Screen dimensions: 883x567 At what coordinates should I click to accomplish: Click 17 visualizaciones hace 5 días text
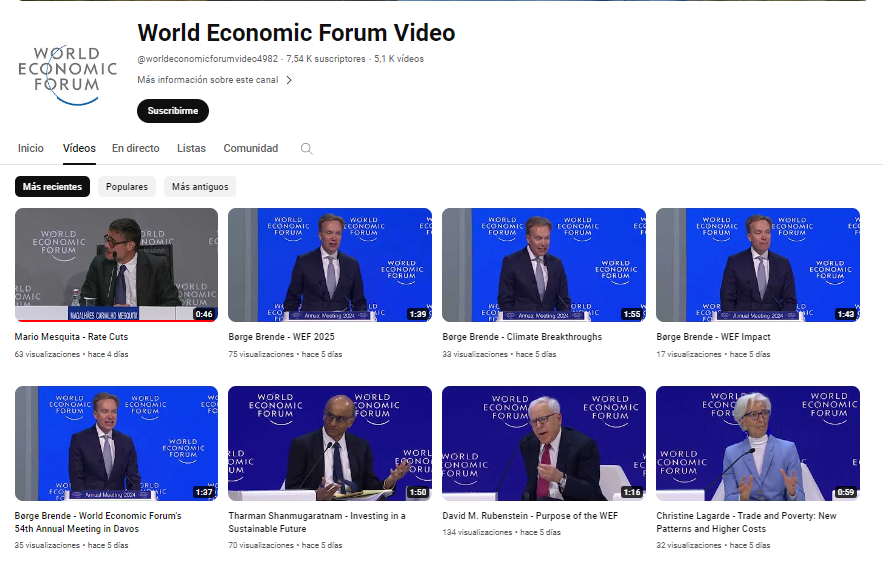(713, 354)
